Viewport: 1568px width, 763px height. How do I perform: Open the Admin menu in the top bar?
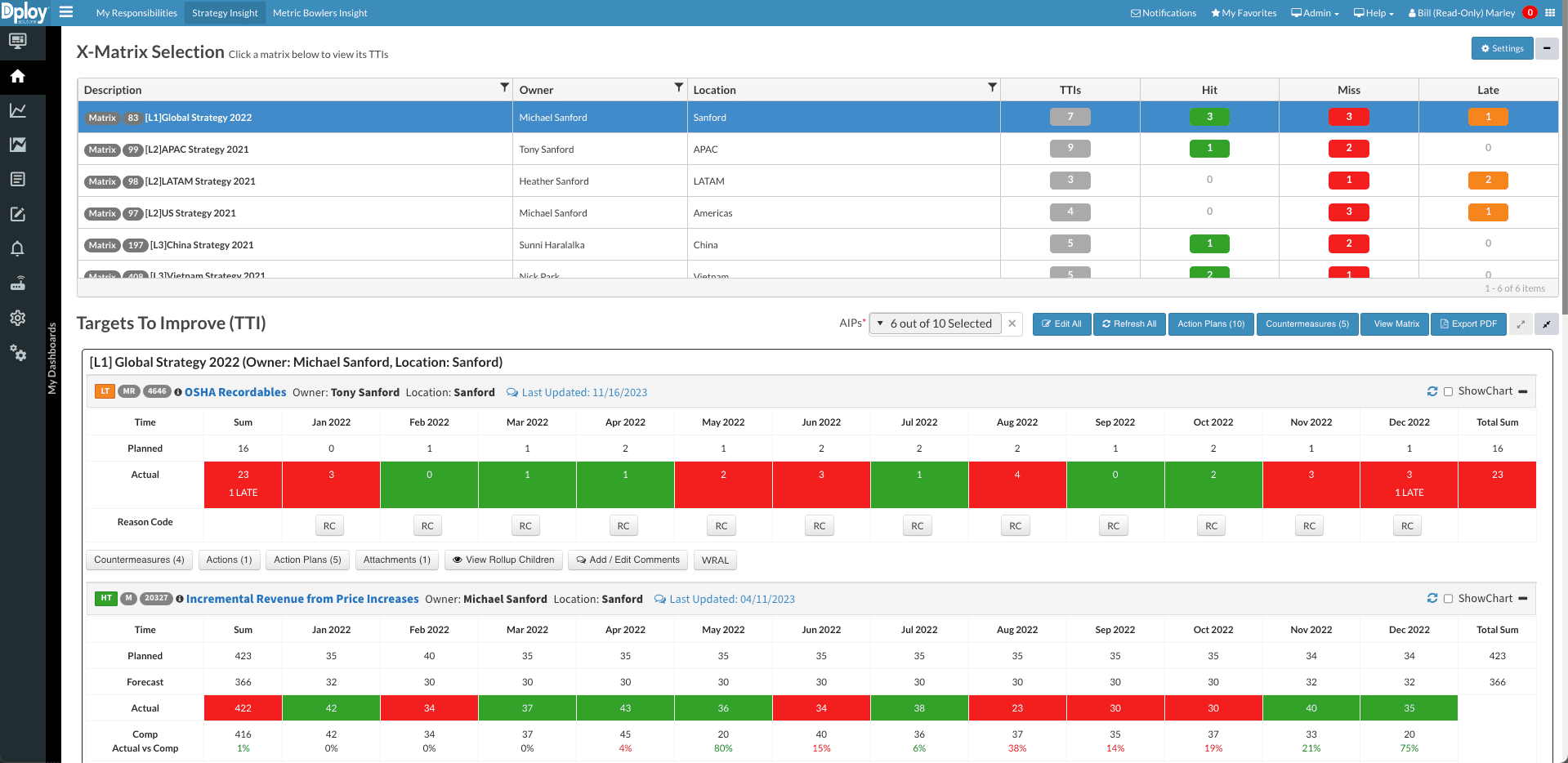coord(1314,12)
